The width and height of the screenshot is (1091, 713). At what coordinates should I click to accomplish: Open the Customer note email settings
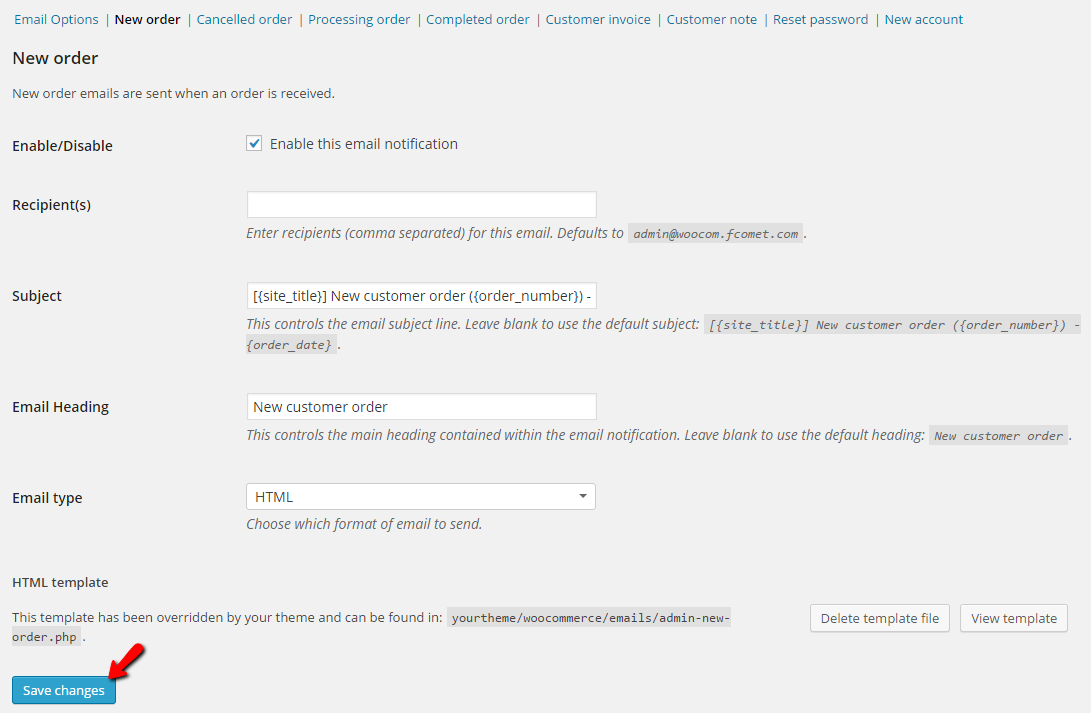point(711,19)
